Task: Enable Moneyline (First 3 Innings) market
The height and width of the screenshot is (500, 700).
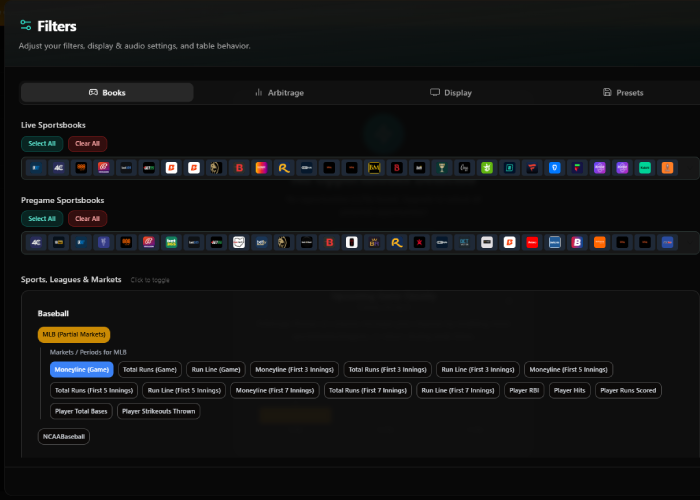Action: (x=295, y=370)
